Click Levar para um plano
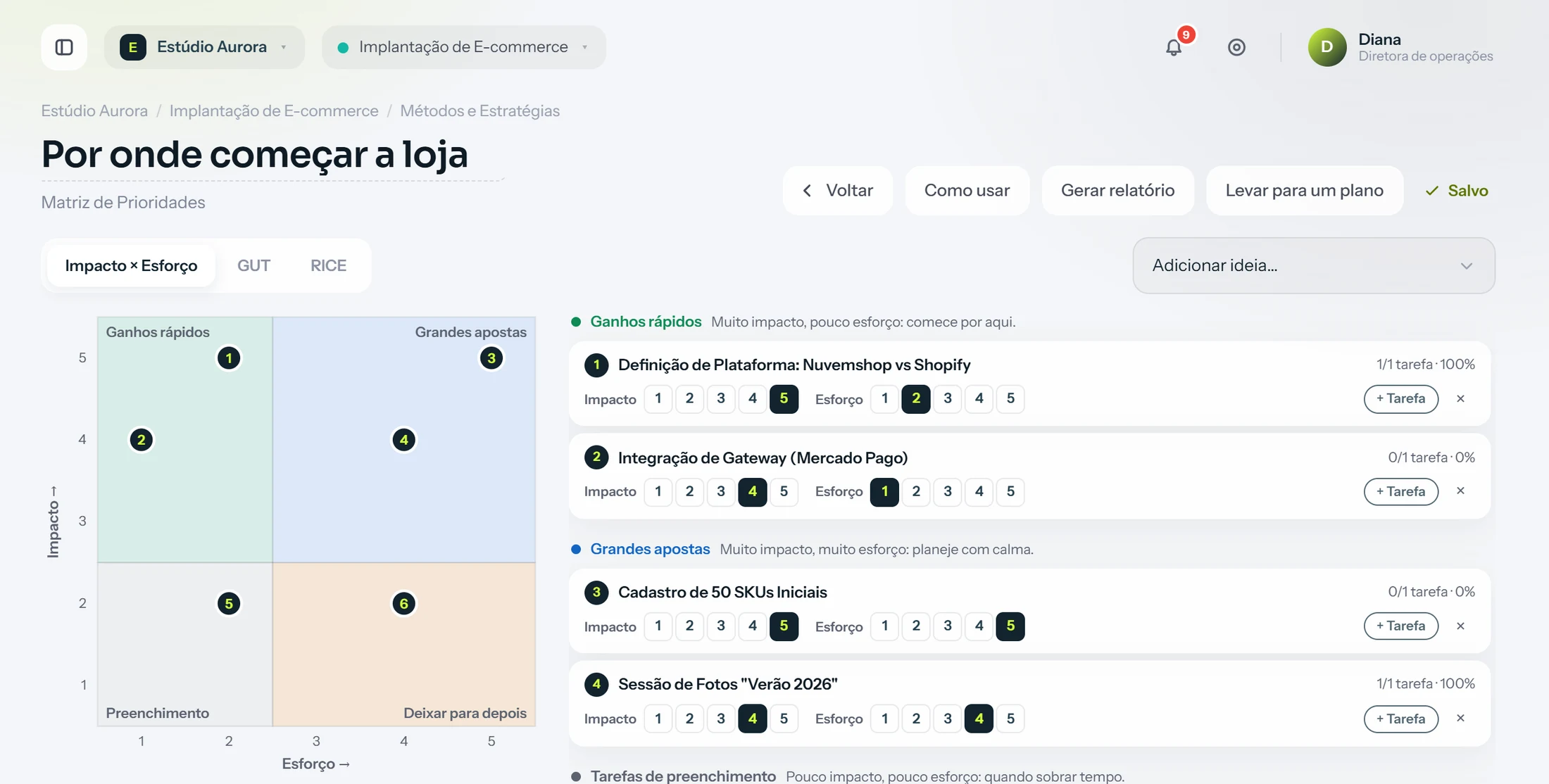 click(x=1305, y=191)
